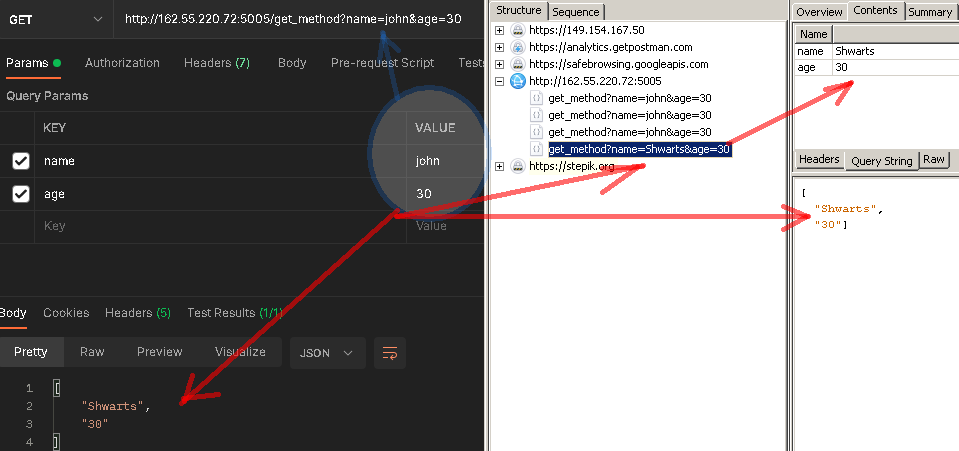The height and width of the screenshot is (451, 959).
Task: Expand the analytics.getpostman.com node
Action: (499, 47)
